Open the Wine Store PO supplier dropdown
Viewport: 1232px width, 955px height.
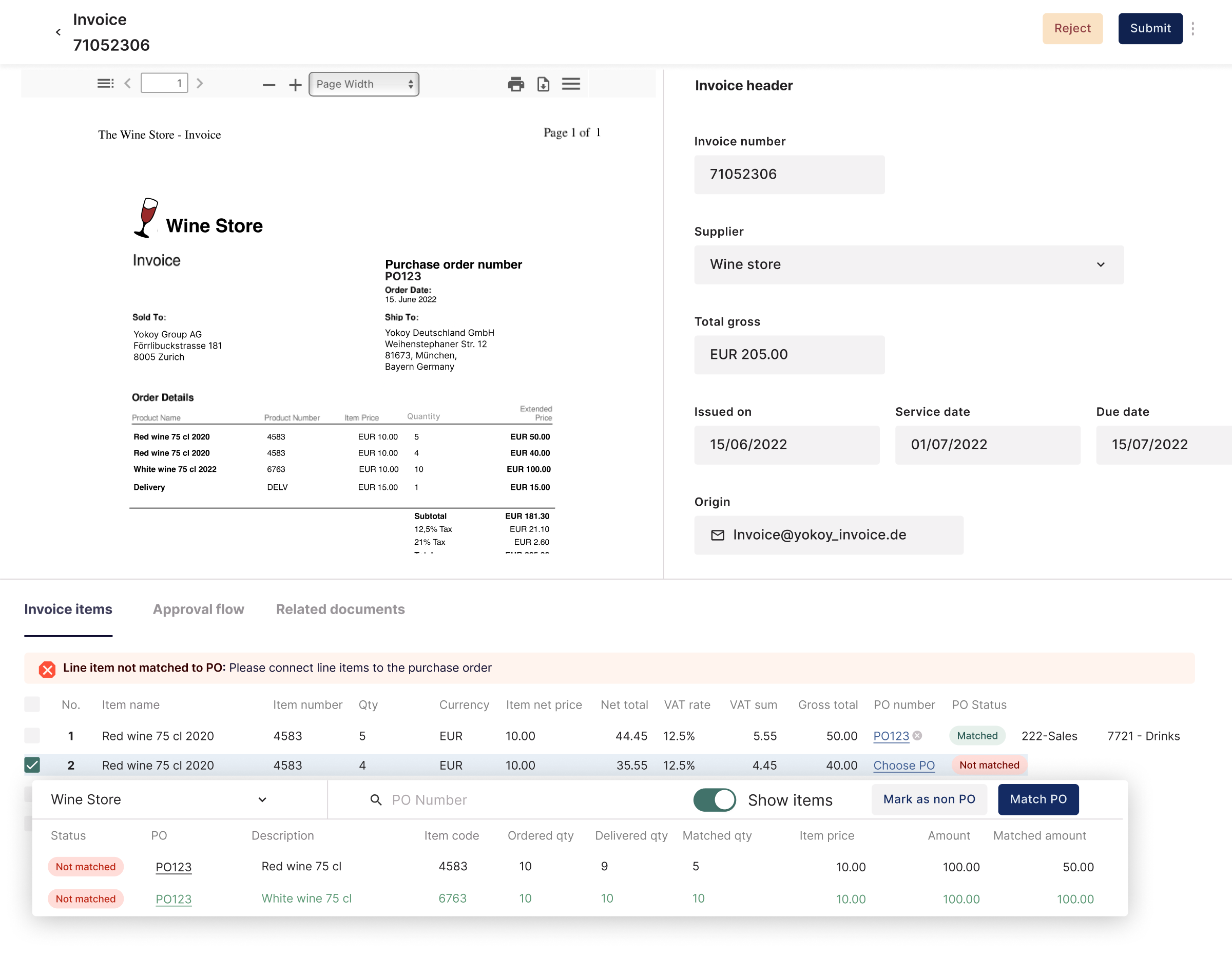pyautogui.click(x=159, y=800)
